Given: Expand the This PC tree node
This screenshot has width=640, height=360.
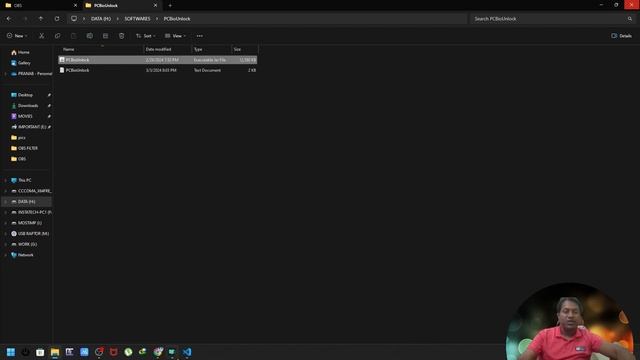Looking at the screenshot, I should pos(5,180).
